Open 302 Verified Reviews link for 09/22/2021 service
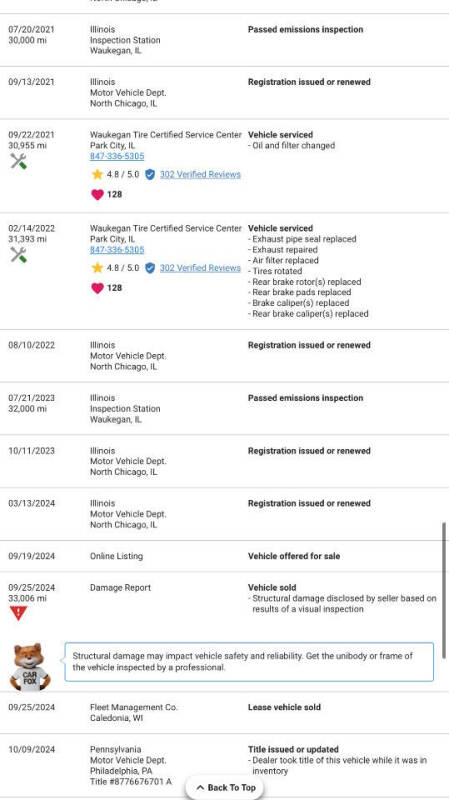Screen dimensions: 449x800 click(200, 174)
